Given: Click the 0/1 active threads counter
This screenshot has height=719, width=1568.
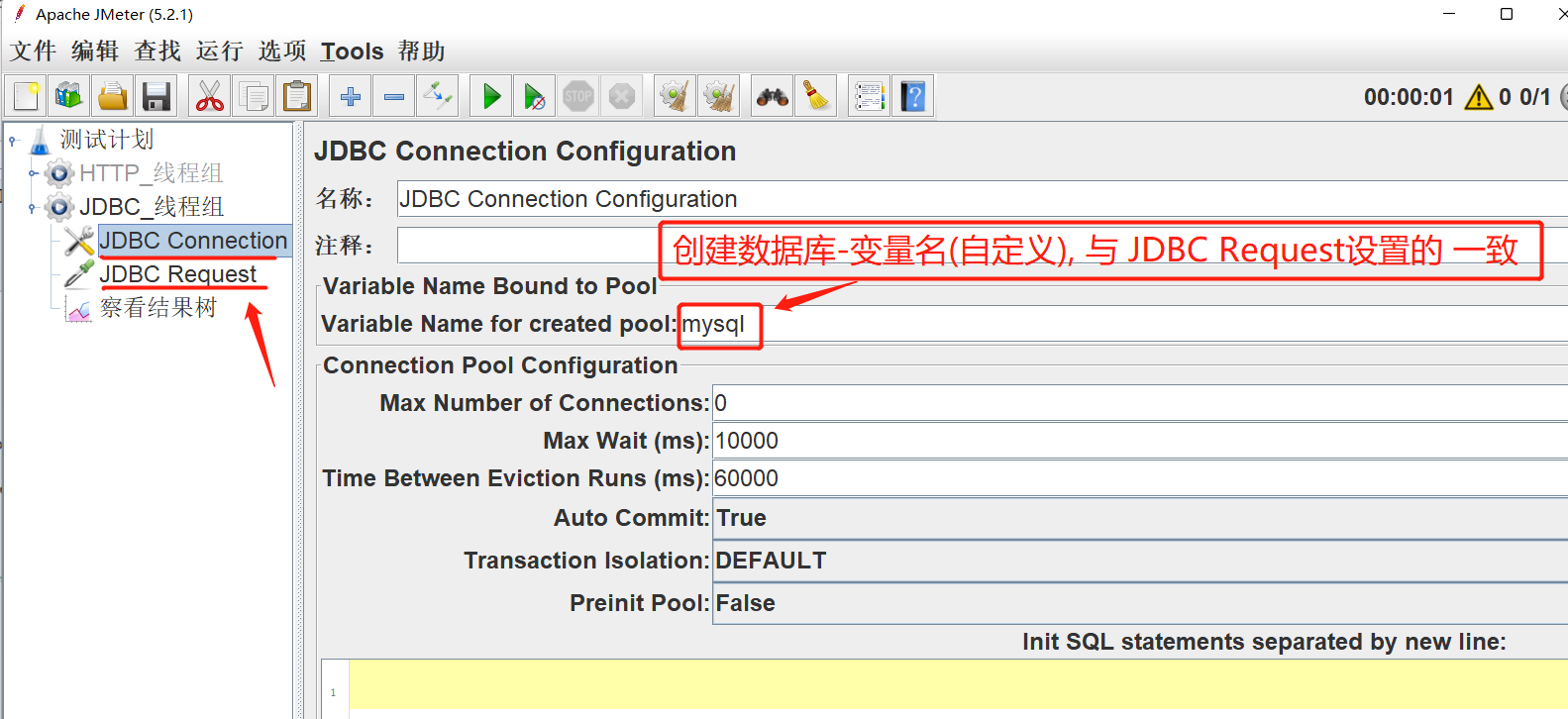Looking at the screenshot, I should point(1534,97).
